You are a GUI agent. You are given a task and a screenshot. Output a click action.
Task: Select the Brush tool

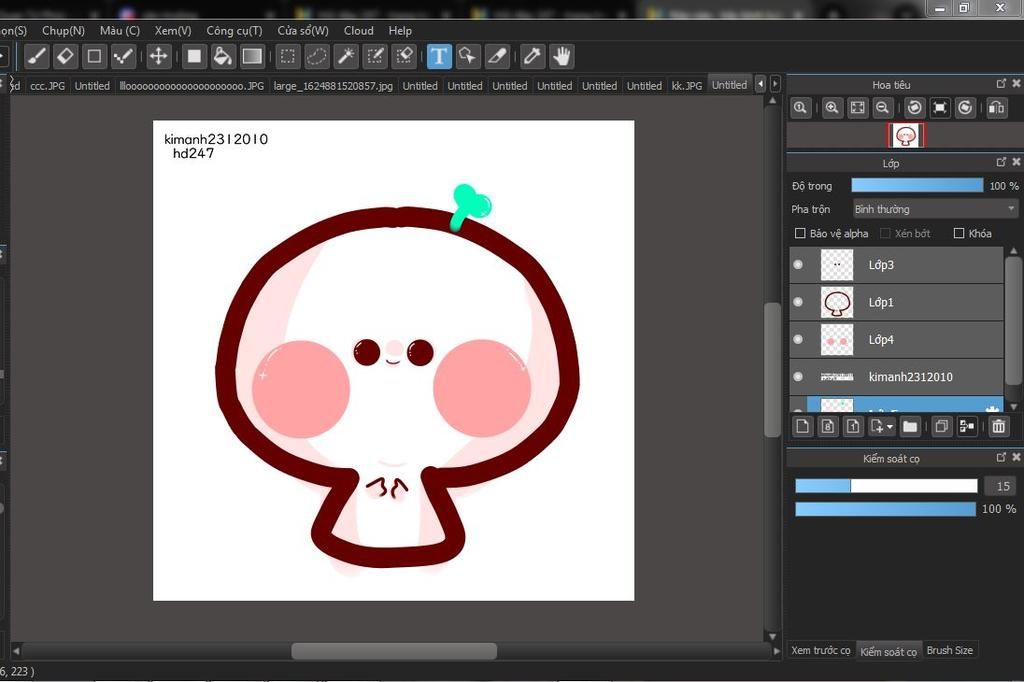point(37,57)
